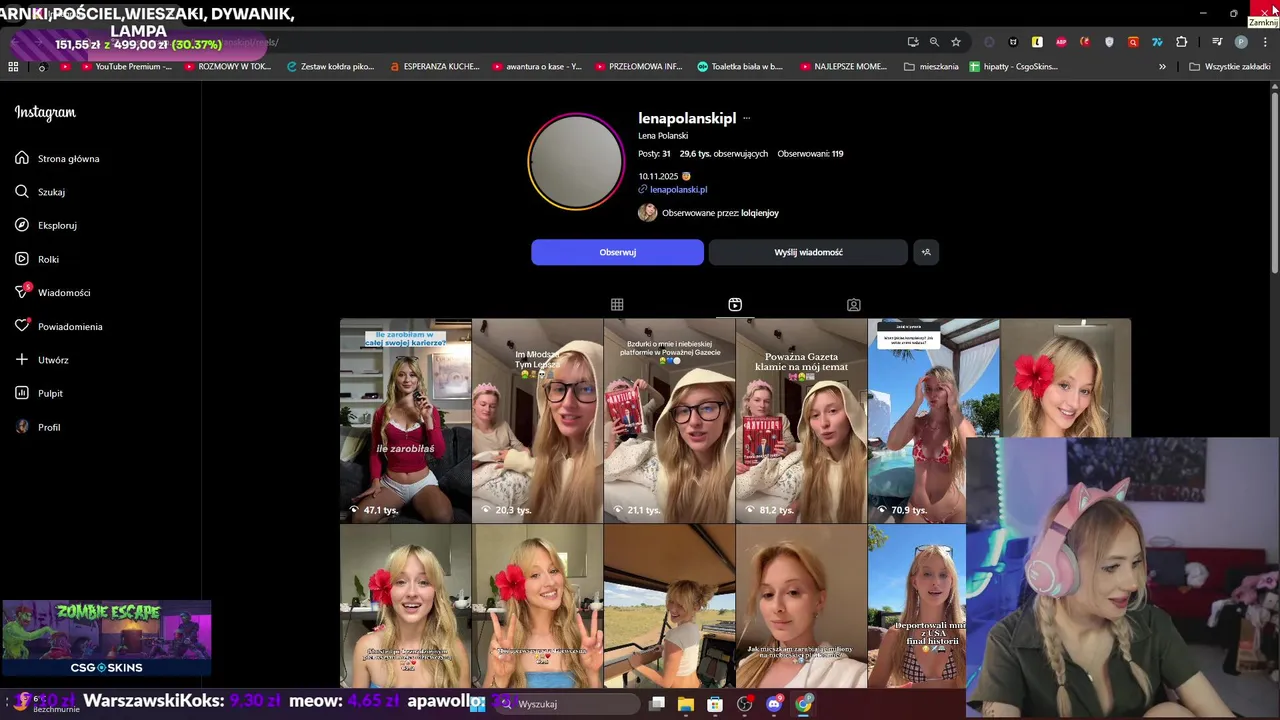This screenshot has width=1280, height=720.
Task: Open Chrome three-dot menu
Action: tap(1264, 42)
